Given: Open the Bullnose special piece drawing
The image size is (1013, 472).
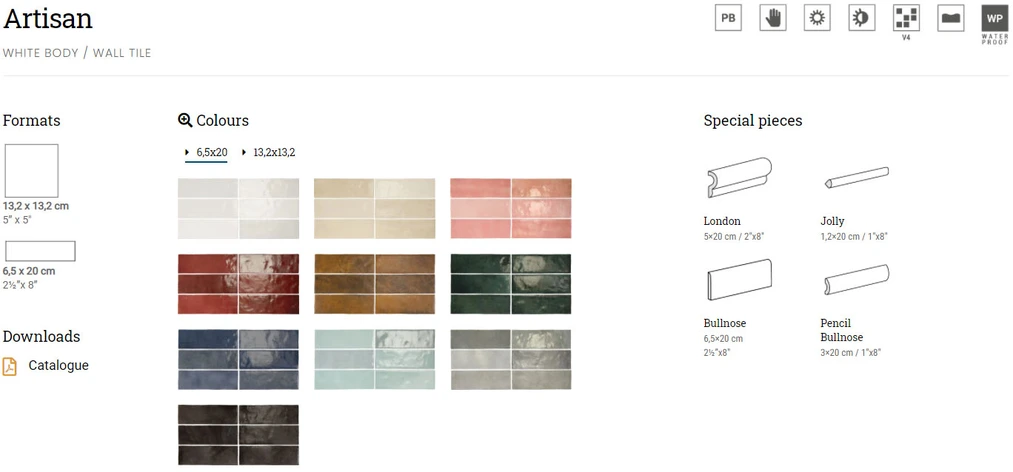Looking at the screenshot, I should pos(740,280).
